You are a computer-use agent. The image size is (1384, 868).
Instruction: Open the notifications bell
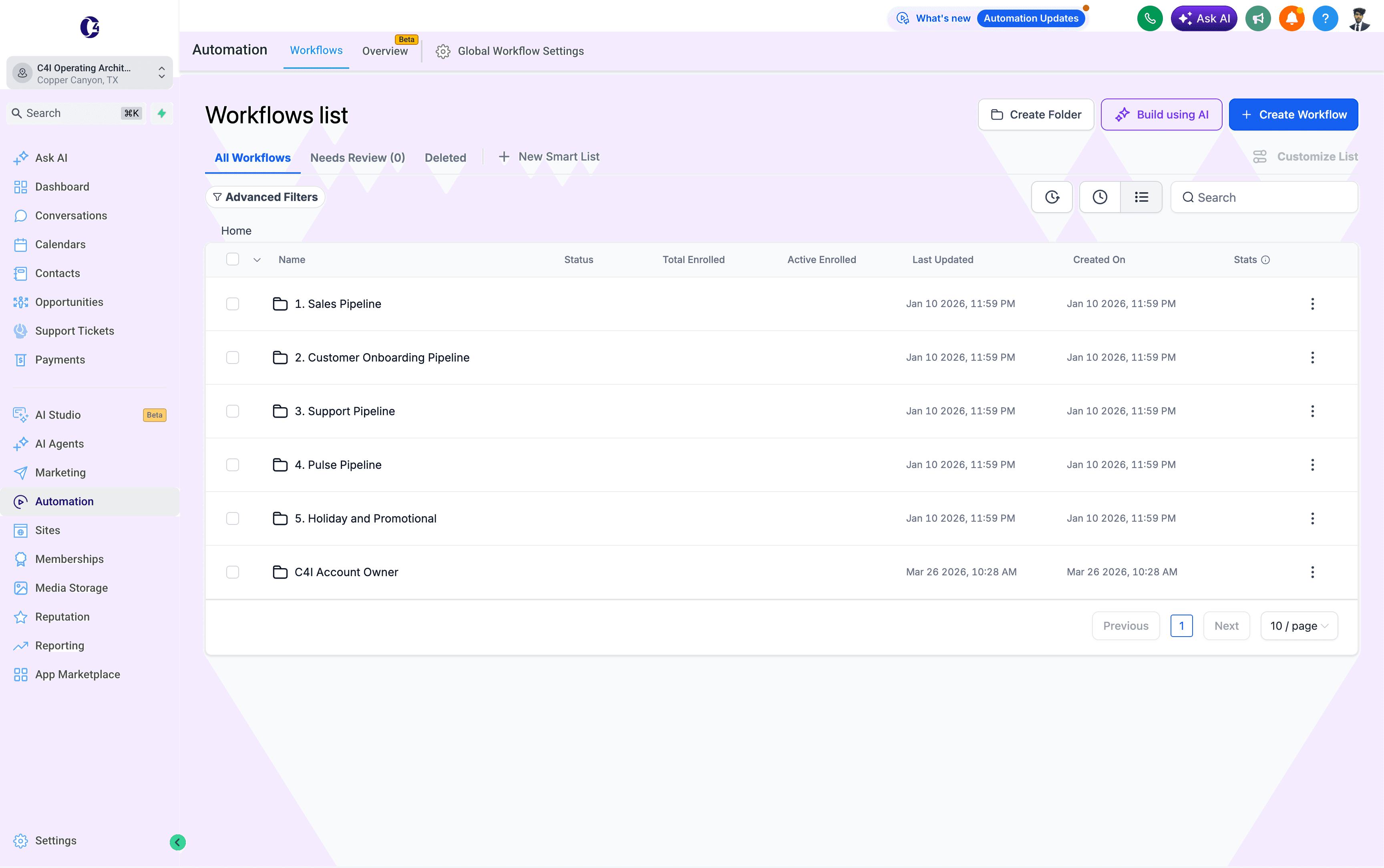pos(1291,18)
